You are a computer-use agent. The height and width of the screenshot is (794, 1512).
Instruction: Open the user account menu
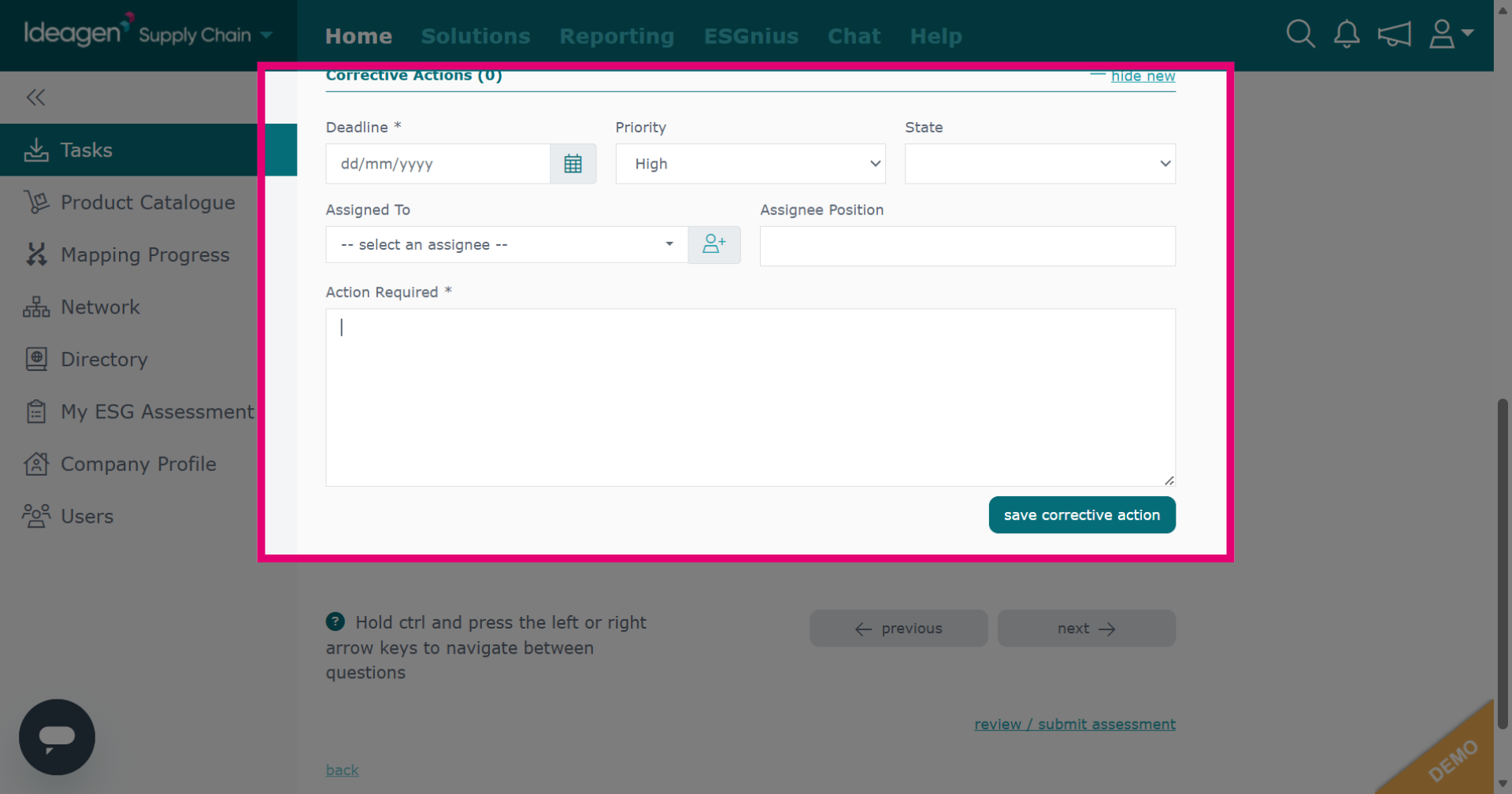(x=1451, y=34)
